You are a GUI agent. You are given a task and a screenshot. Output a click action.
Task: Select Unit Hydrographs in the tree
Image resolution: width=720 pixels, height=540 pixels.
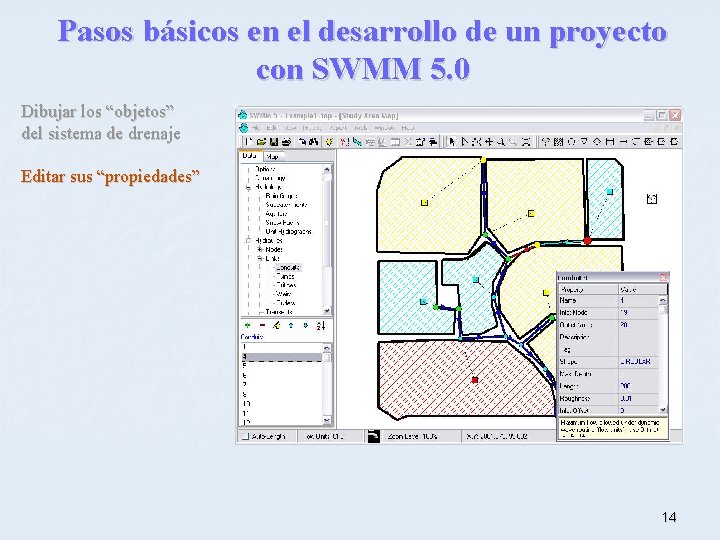point(288,231)
